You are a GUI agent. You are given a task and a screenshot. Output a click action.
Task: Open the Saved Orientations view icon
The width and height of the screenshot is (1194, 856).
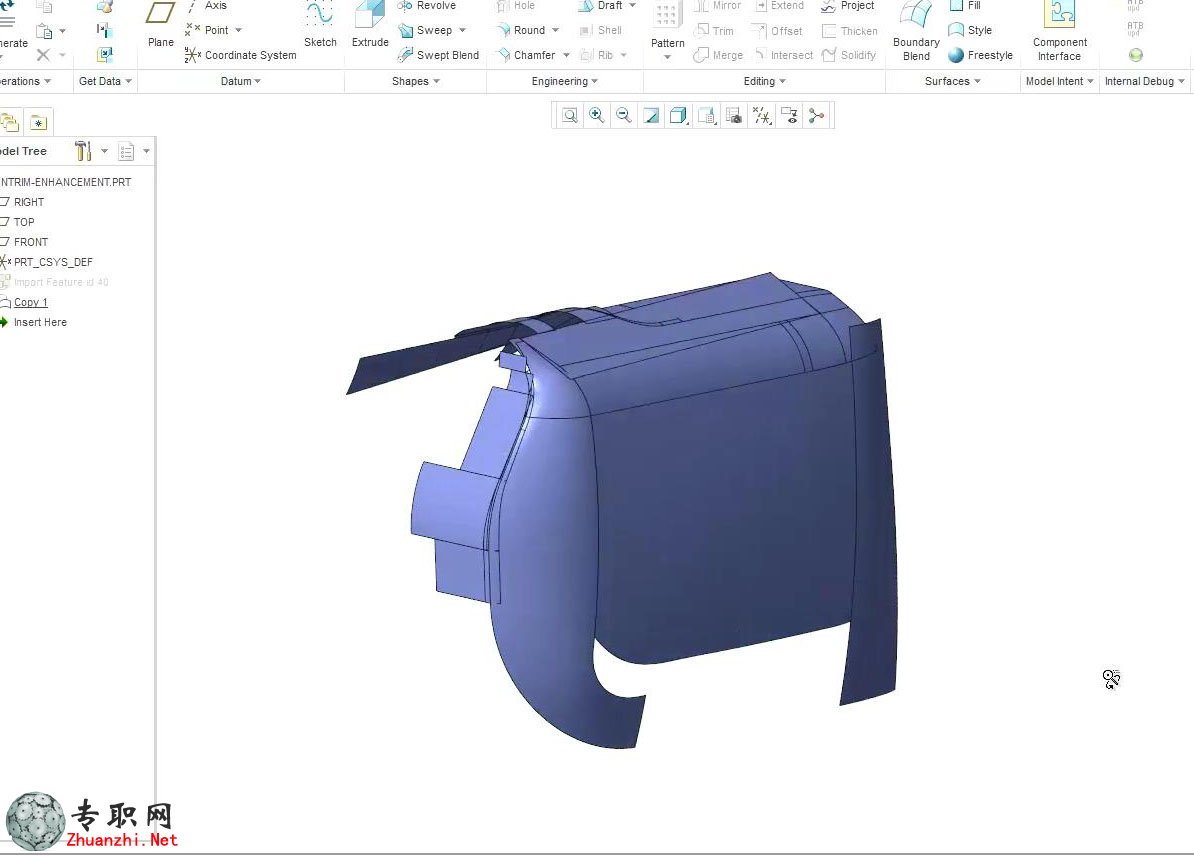707,116
